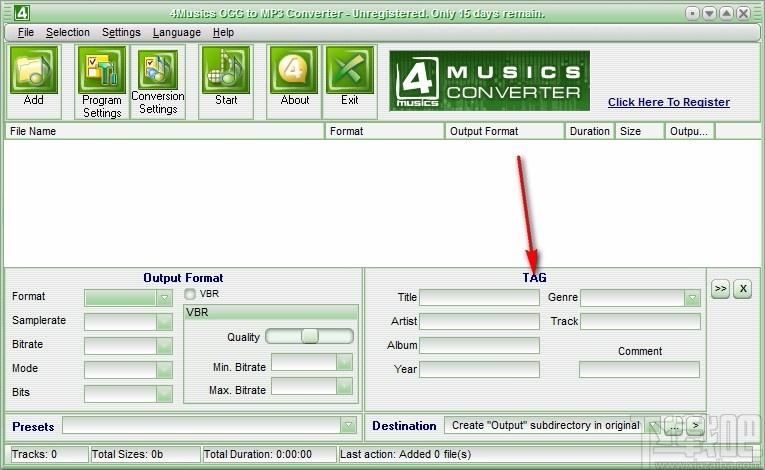Click the > button next to Destination
This screenshot has height=470, width=765.
tap(696, 426)
